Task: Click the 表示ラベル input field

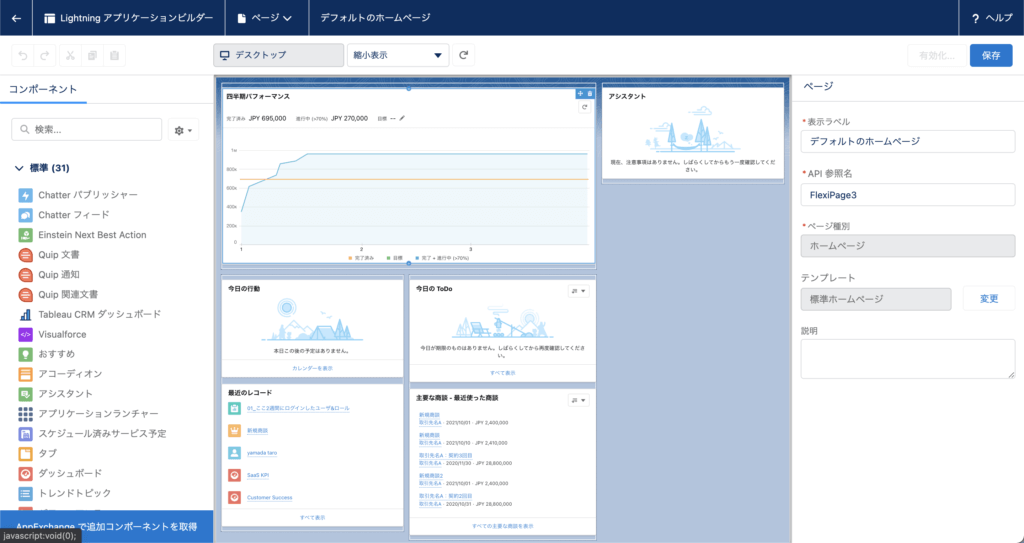Action: 907,142
